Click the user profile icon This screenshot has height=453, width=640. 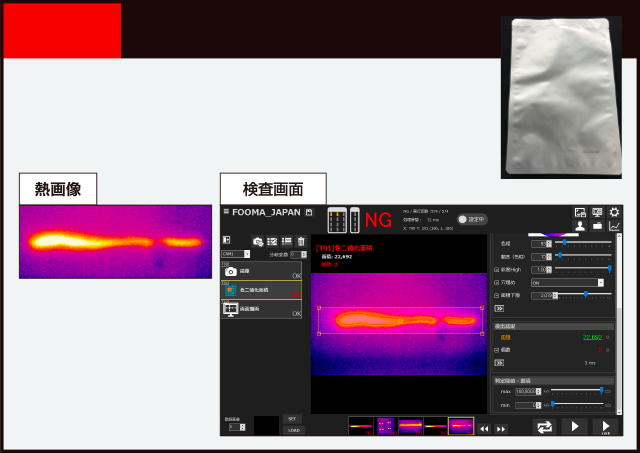pyautogui.click(x=580, y=226)
